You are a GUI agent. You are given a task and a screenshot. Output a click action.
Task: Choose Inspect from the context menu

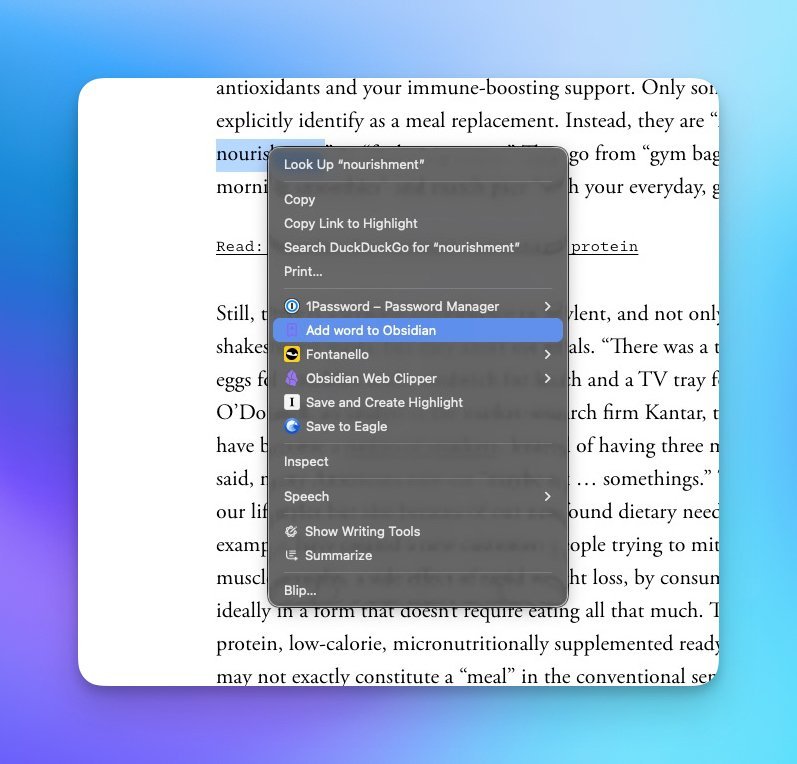coord(417,461)
